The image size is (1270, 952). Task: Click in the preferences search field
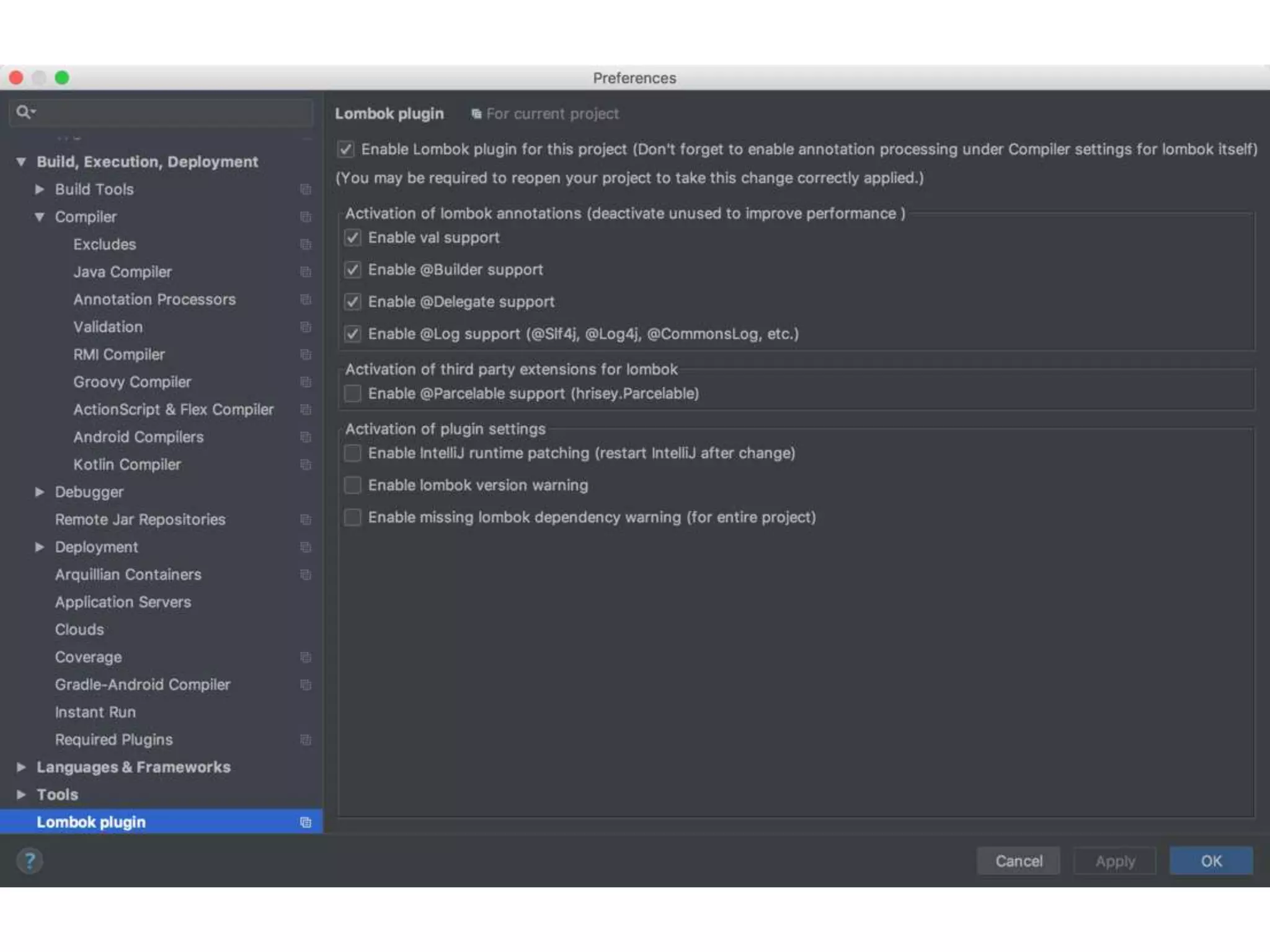point(174,113)
